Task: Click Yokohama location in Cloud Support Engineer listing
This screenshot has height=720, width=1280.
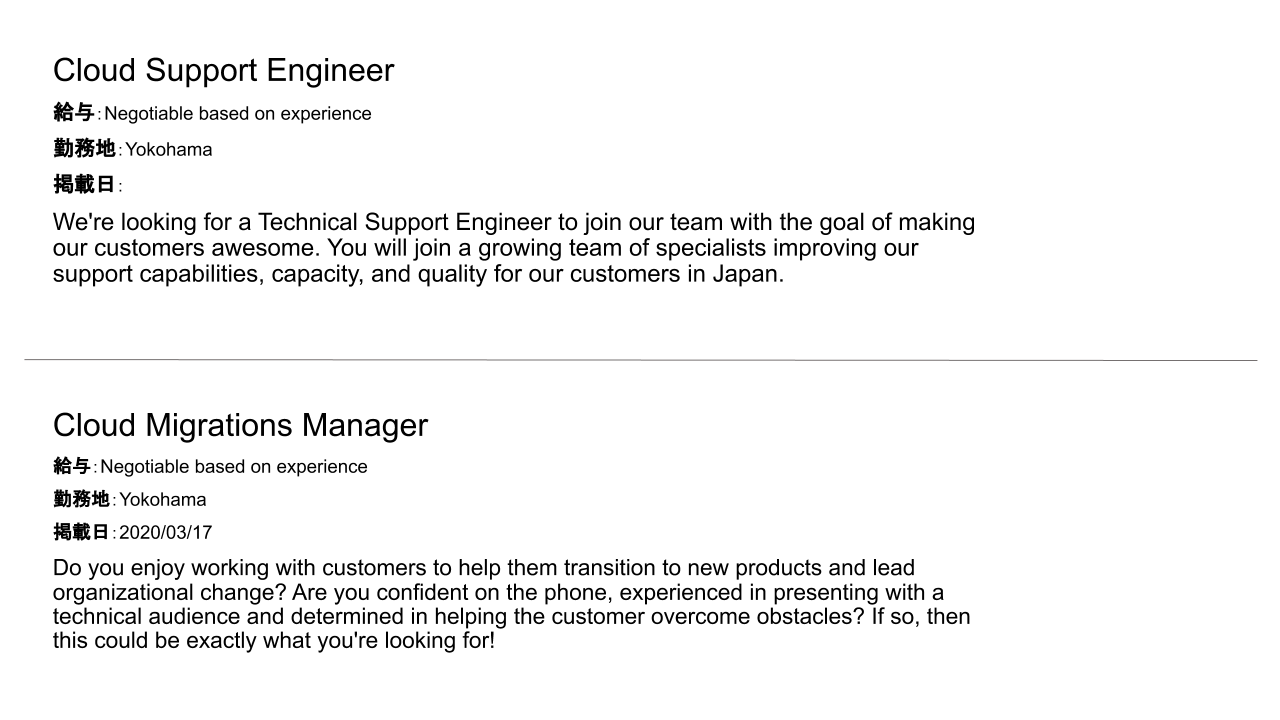Action: [168, 149]
